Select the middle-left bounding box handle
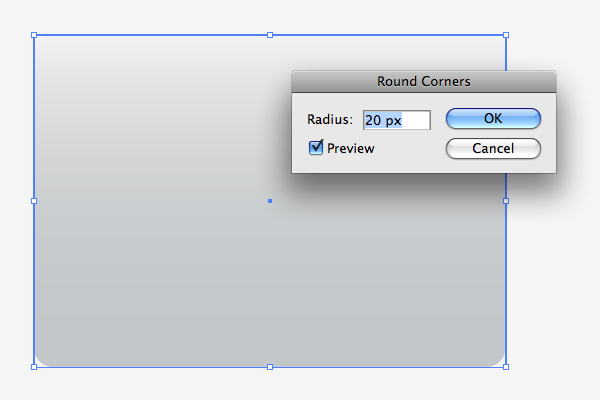The height and width of the screenshot is (400, 600). pyautogui.click(x=34, y=201)
